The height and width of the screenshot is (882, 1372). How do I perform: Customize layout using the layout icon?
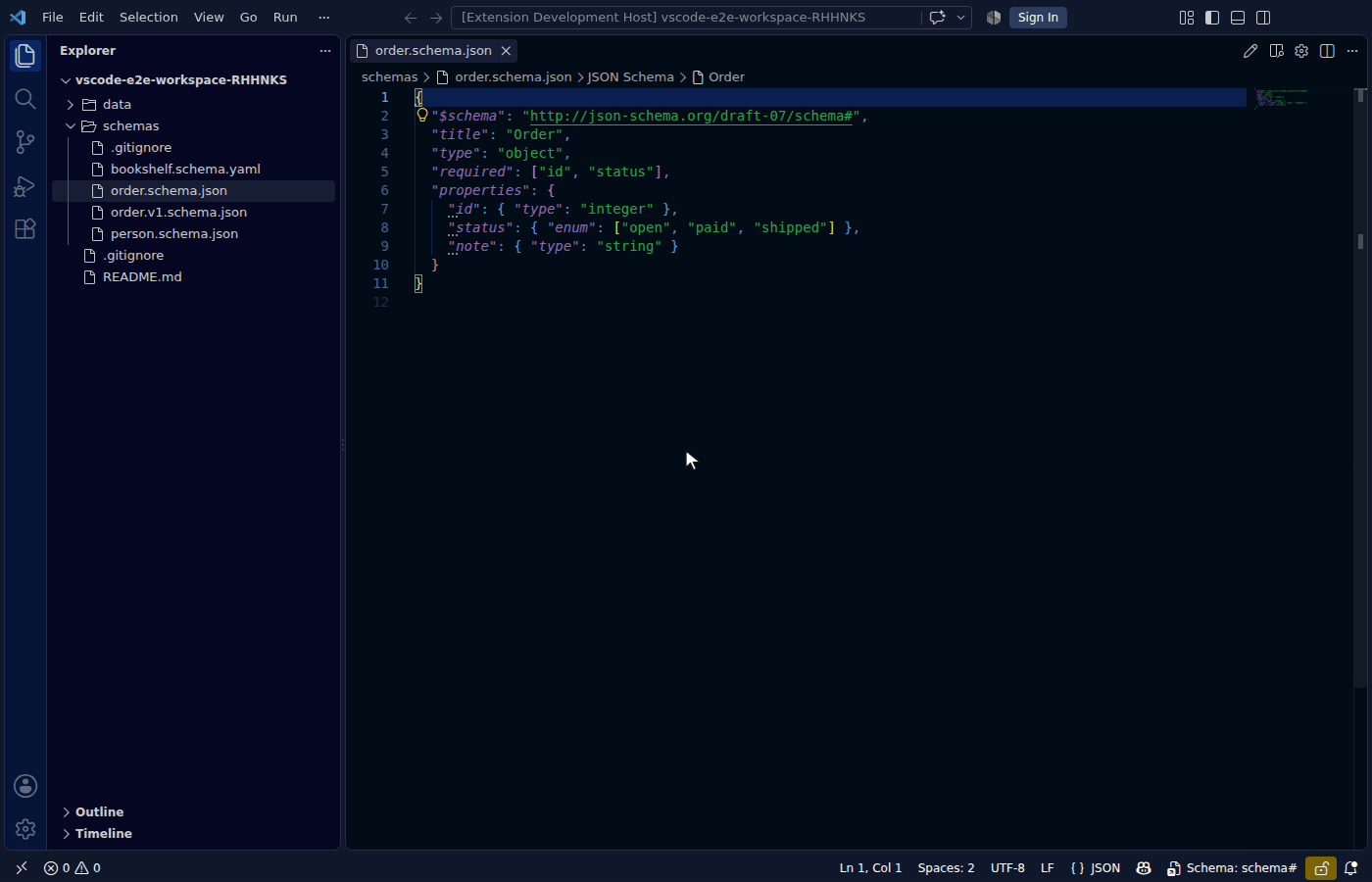(1187, 18)
